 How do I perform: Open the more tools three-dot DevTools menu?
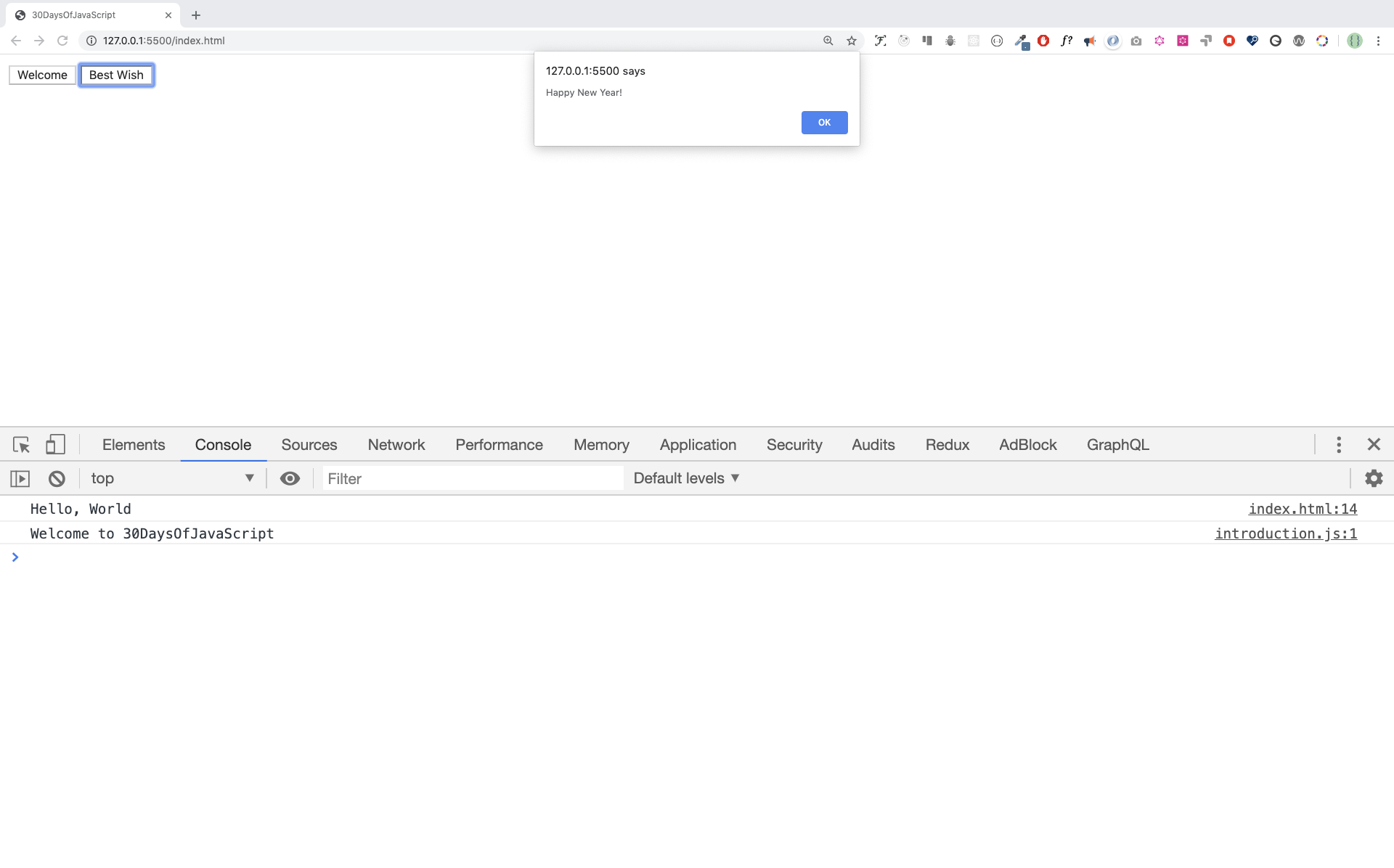[x=1338, y=444]
